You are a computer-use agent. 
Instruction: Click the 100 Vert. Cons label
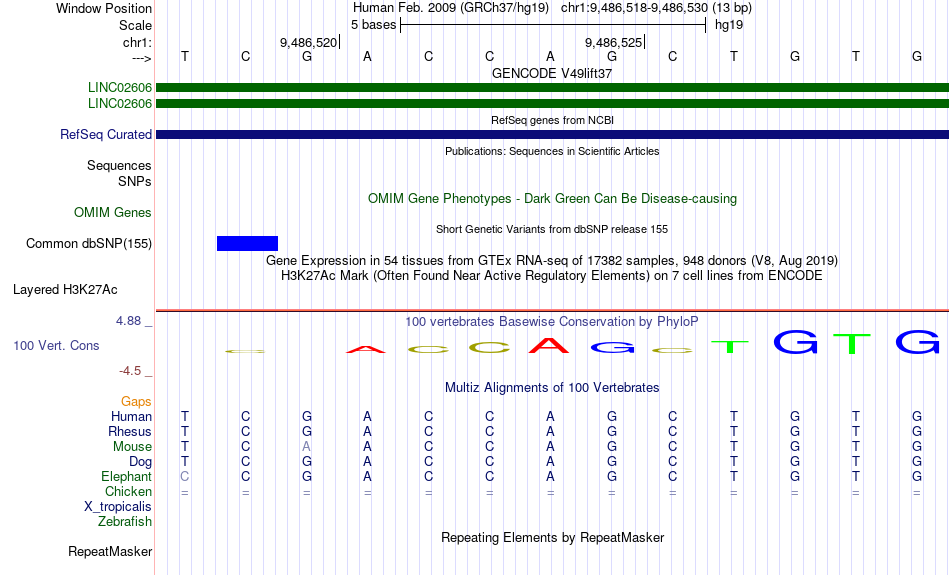point(56,345)
